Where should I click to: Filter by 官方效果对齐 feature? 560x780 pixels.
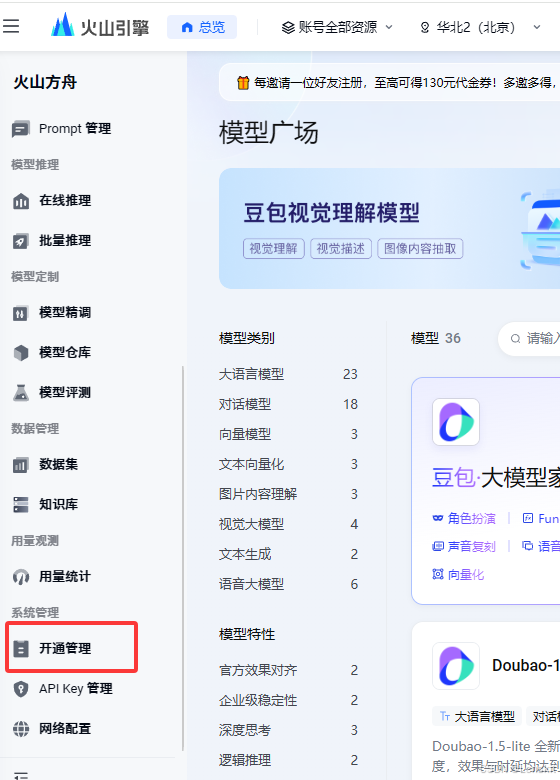[x=288, y=670]
